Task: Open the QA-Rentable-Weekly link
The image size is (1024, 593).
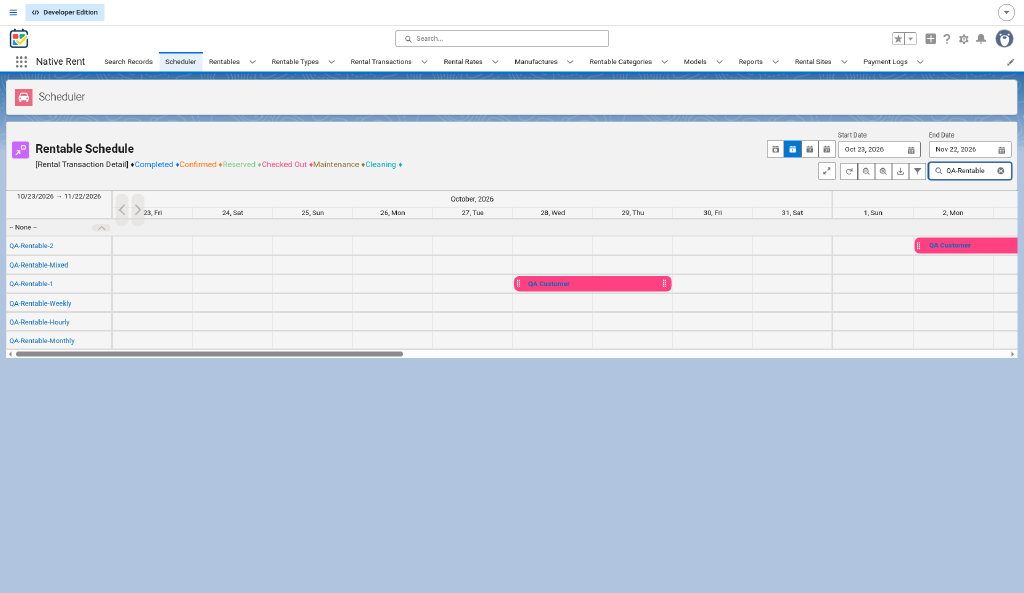Action: point(40,304)
